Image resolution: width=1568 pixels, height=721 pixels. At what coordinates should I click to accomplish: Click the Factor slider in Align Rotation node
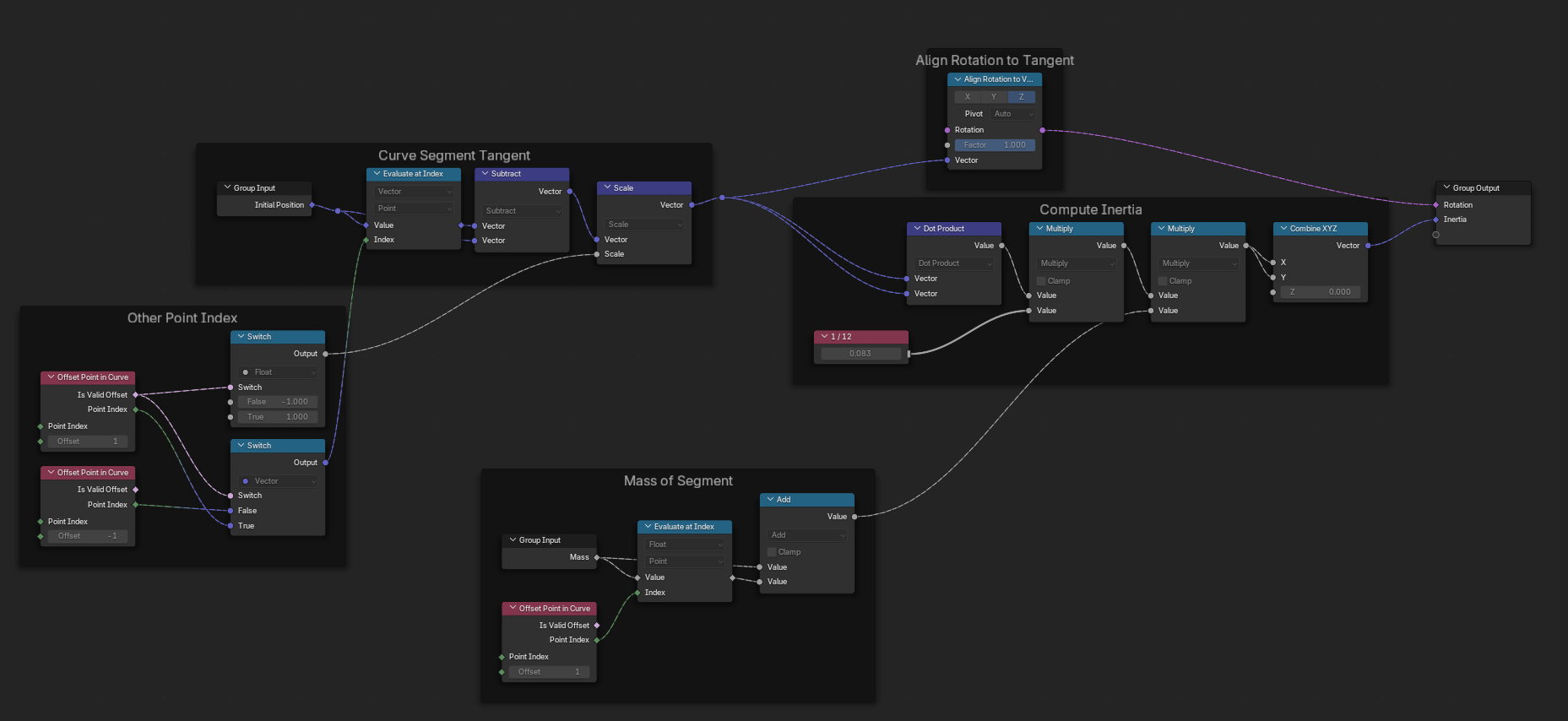coord(995,145)
